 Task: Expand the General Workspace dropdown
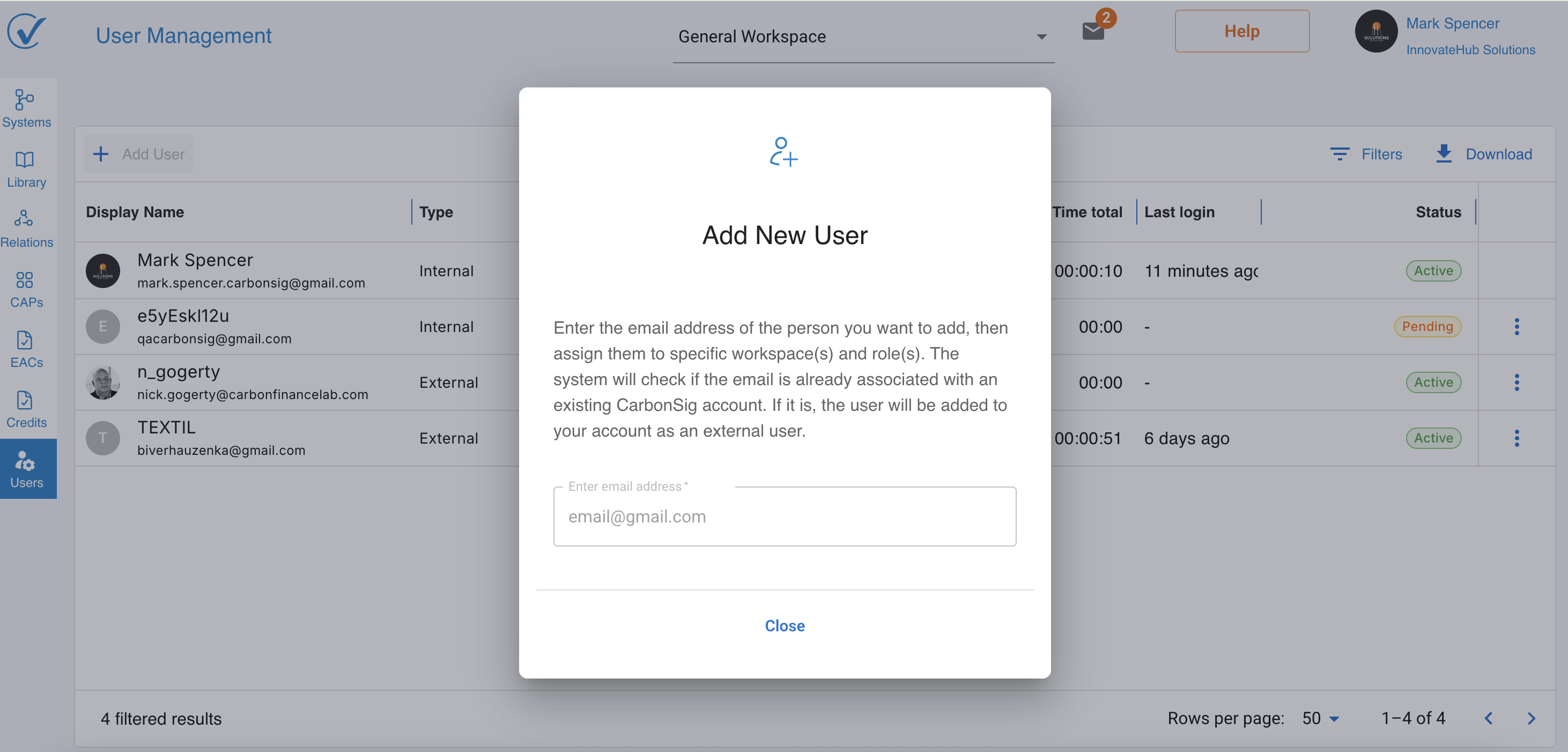[862, 36]
